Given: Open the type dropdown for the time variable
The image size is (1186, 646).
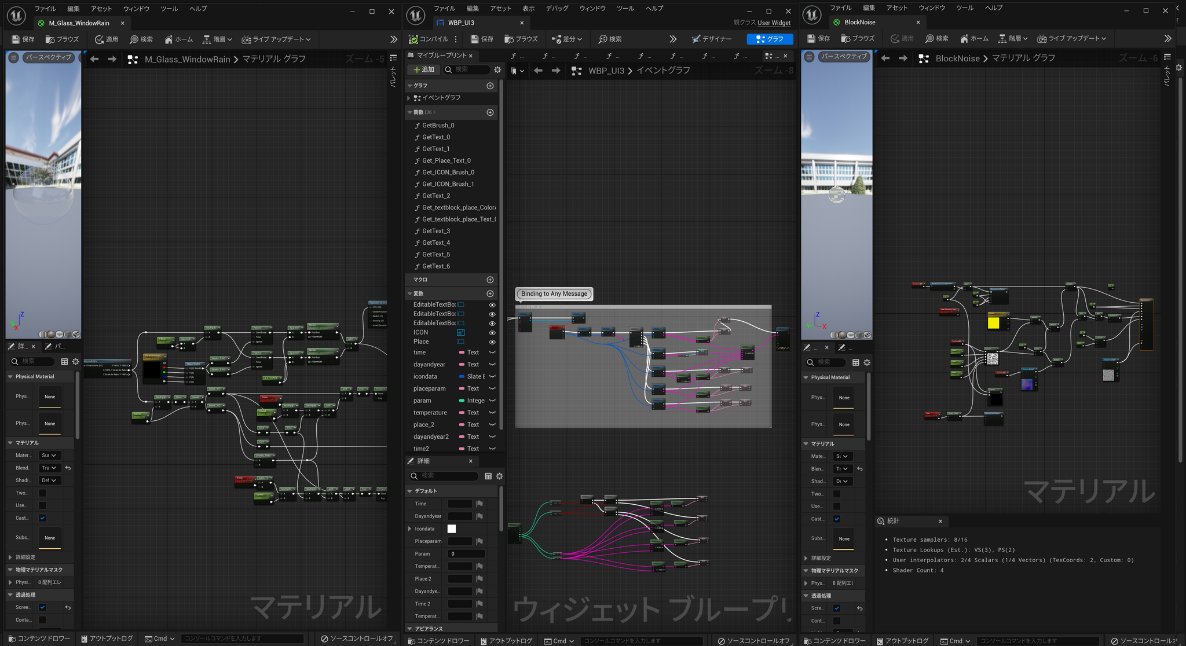Looking at the screenshot, I should (492, 352).
